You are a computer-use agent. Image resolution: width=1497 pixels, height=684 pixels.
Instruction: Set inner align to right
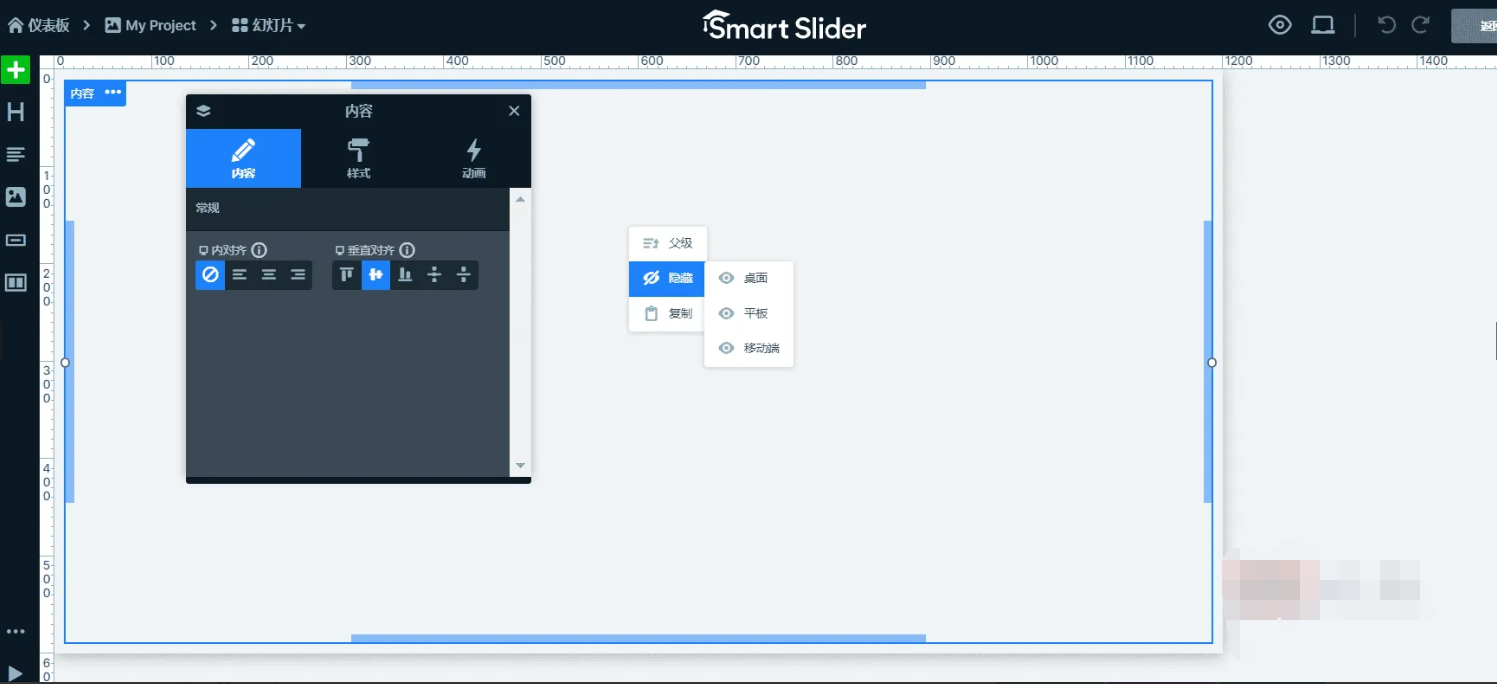[297, 275]
